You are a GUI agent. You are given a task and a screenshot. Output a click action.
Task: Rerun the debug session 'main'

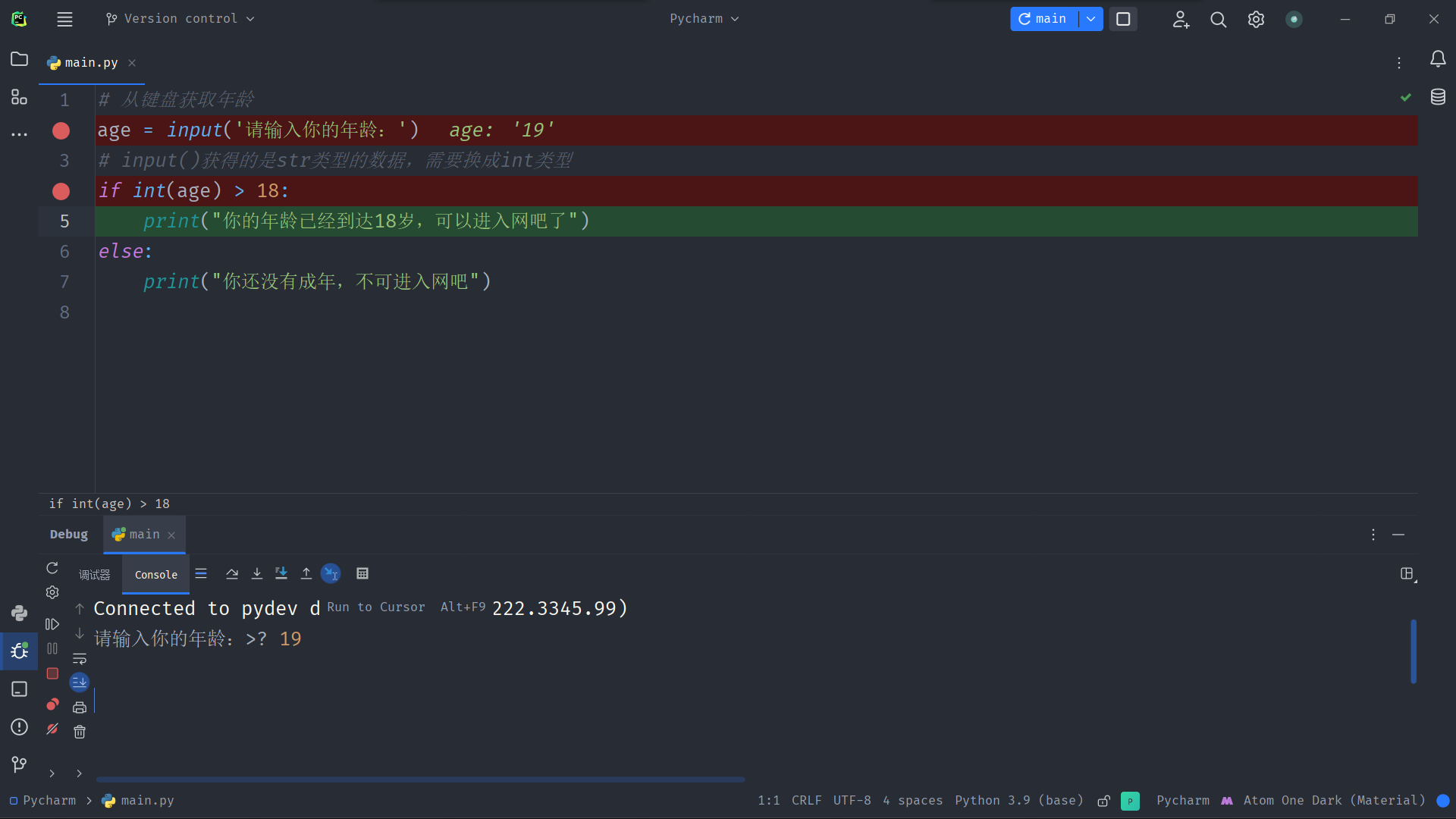click(52, 568)
